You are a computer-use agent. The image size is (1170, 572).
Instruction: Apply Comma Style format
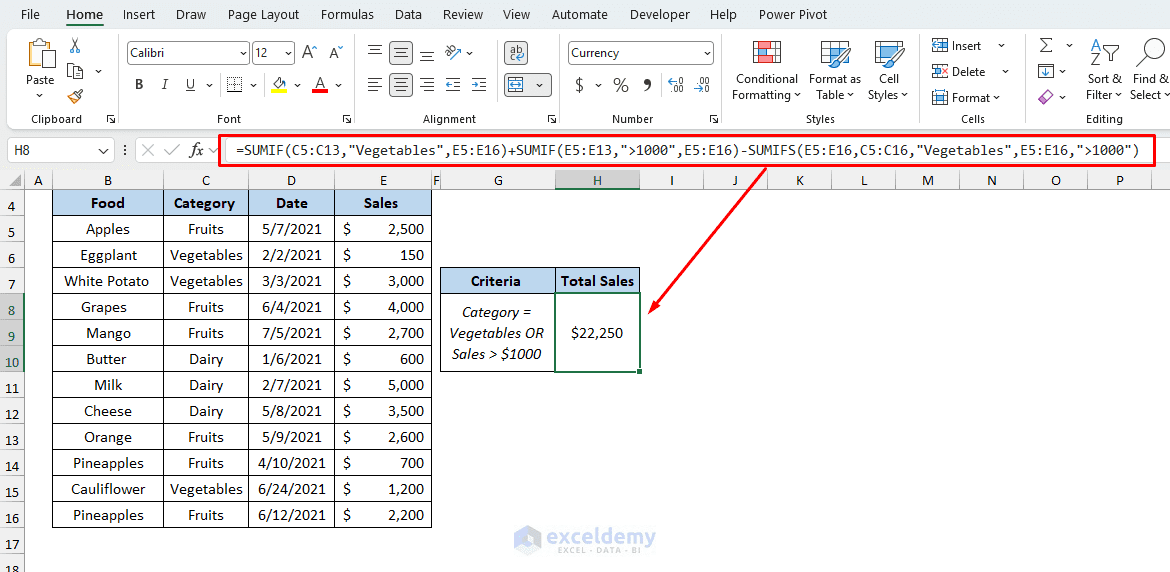click(x=647, y=85)
